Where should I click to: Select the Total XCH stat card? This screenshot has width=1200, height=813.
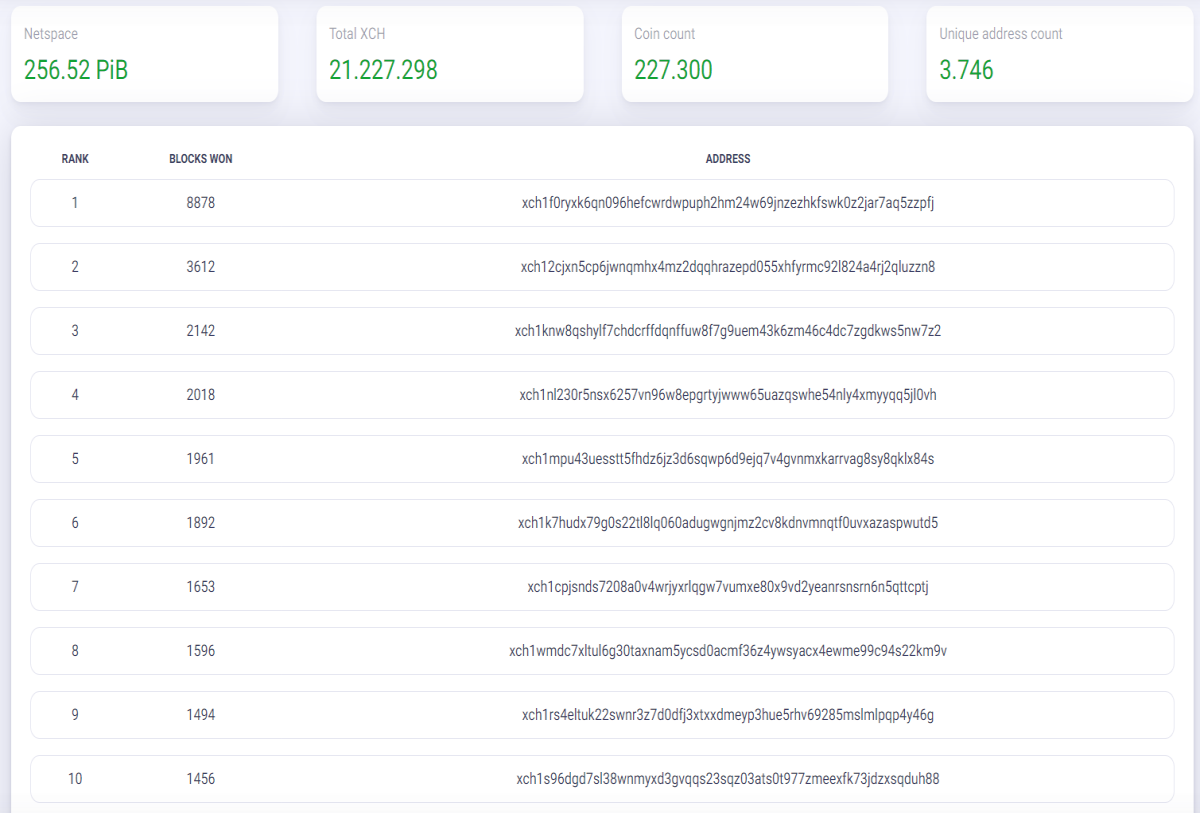point(449,54)
